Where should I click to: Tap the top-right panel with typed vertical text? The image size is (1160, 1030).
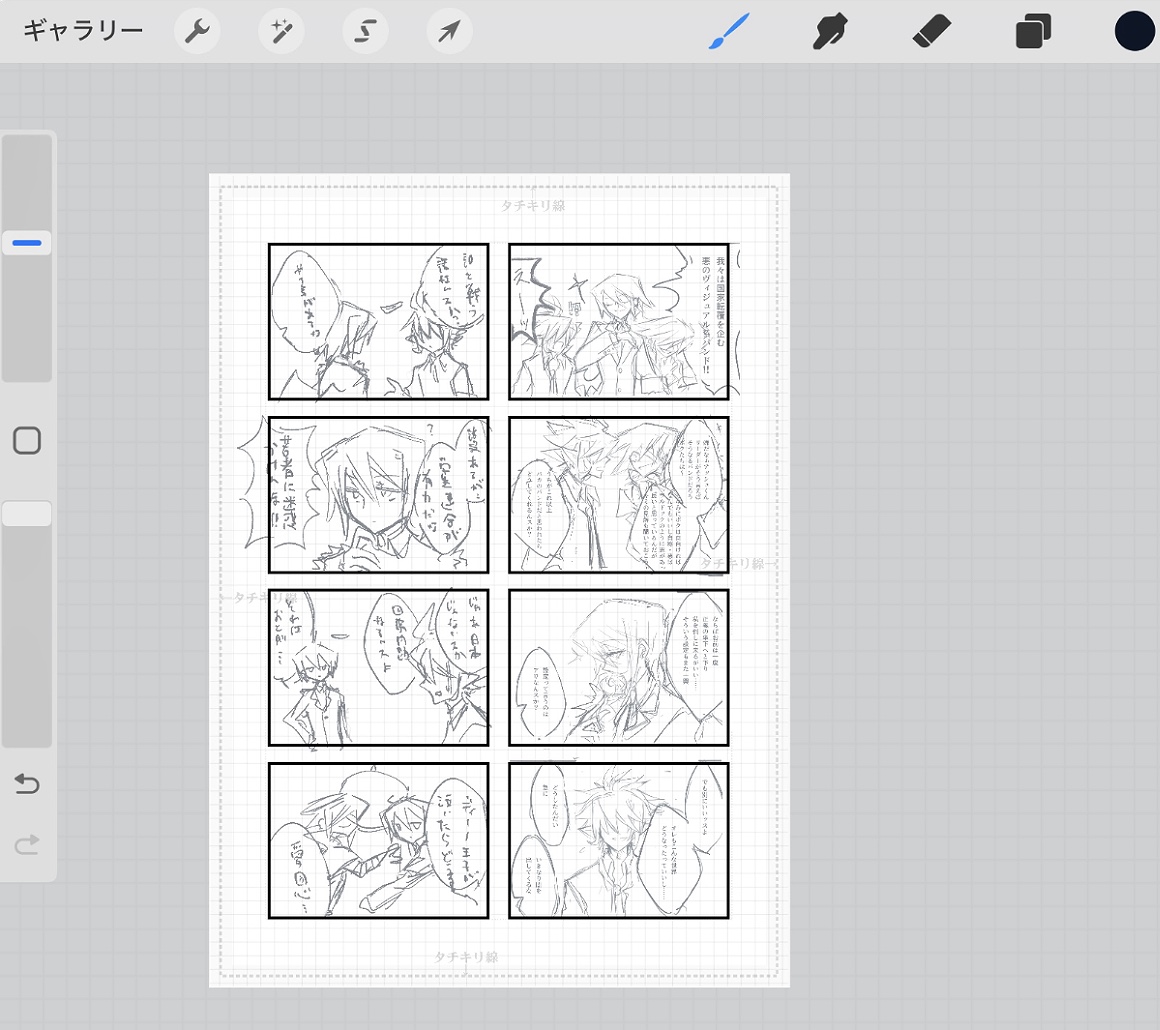pos(618,321)
